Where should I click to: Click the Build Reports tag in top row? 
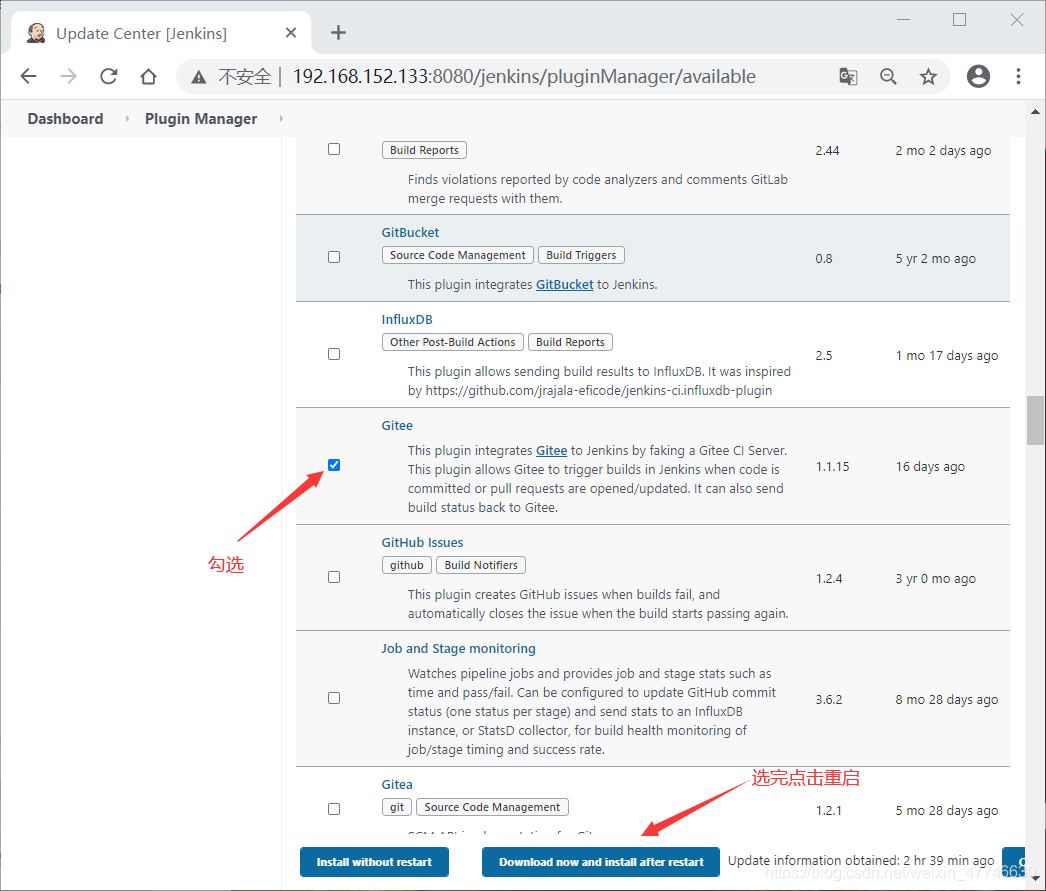coord(424,150)
